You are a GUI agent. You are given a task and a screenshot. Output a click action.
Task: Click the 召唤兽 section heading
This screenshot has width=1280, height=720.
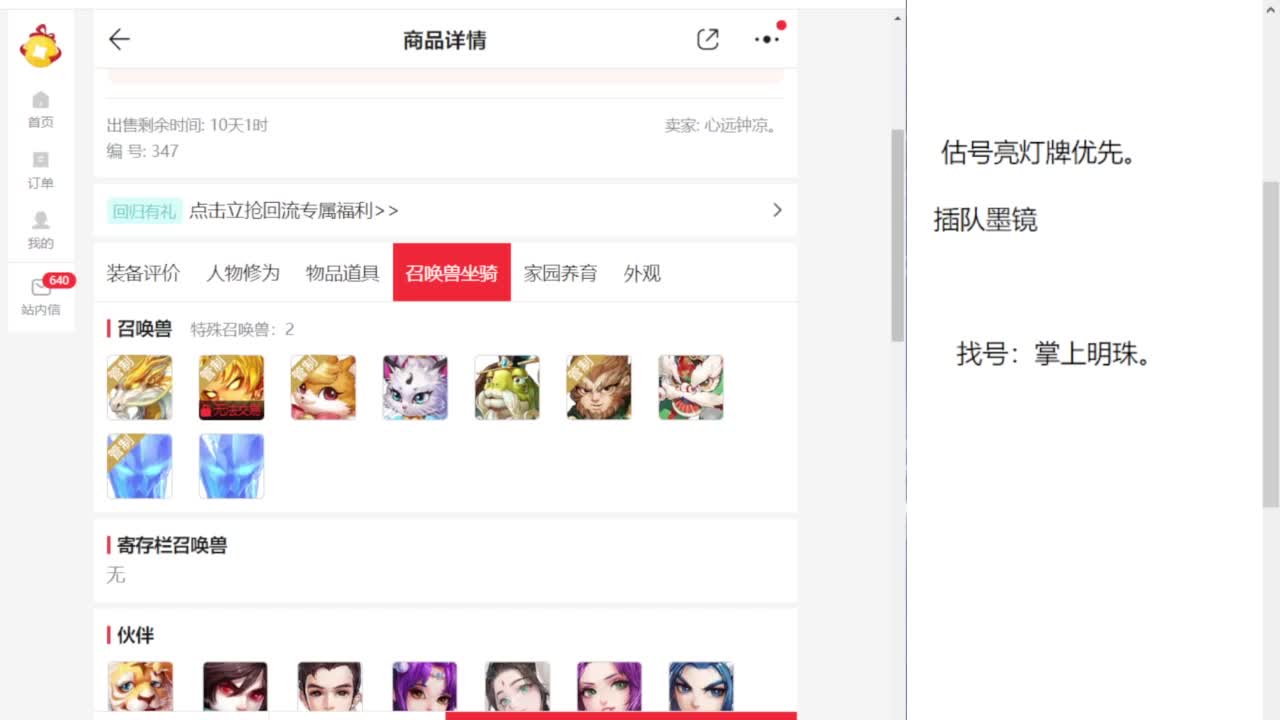coord(145,329)
